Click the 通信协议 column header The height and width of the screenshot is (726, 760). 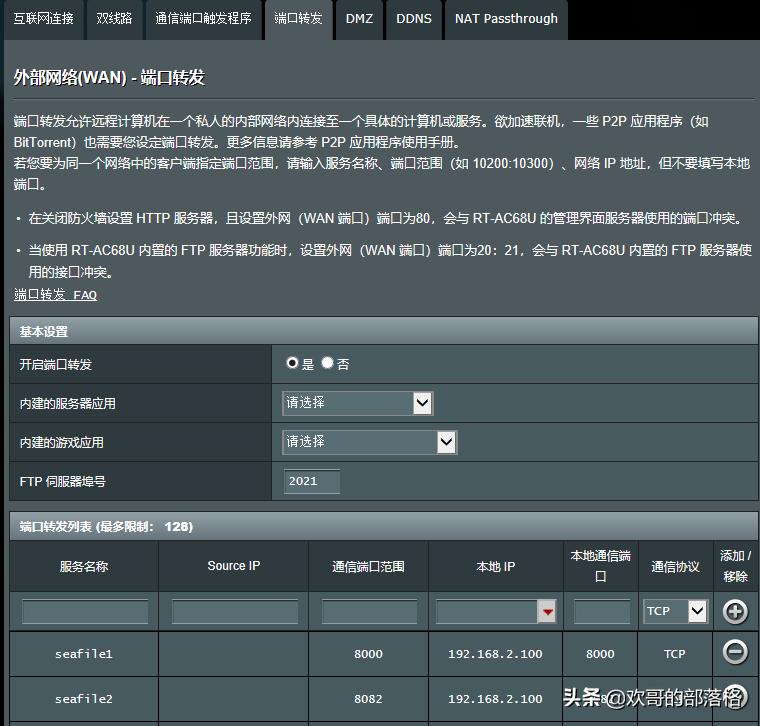coord(675,566)
